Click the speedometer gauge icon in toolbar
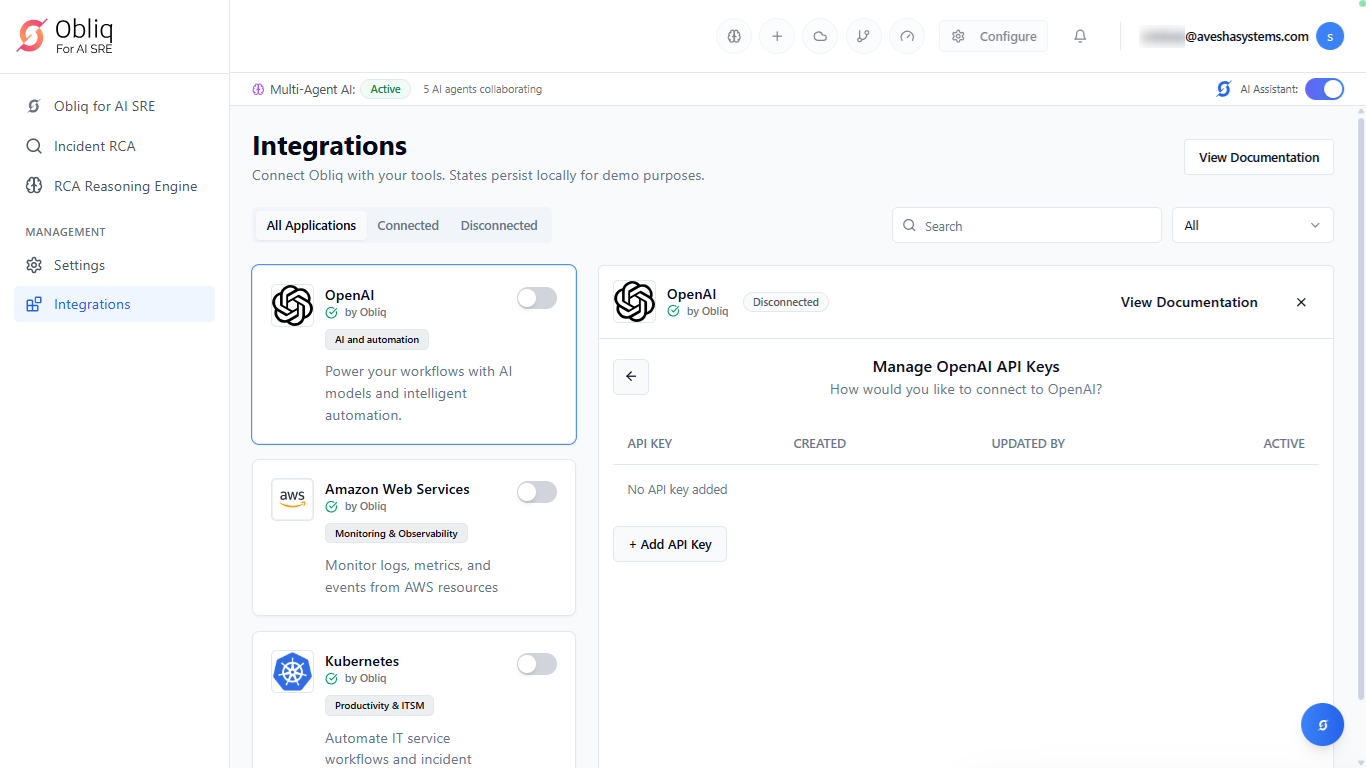 [x=907, y=37]
